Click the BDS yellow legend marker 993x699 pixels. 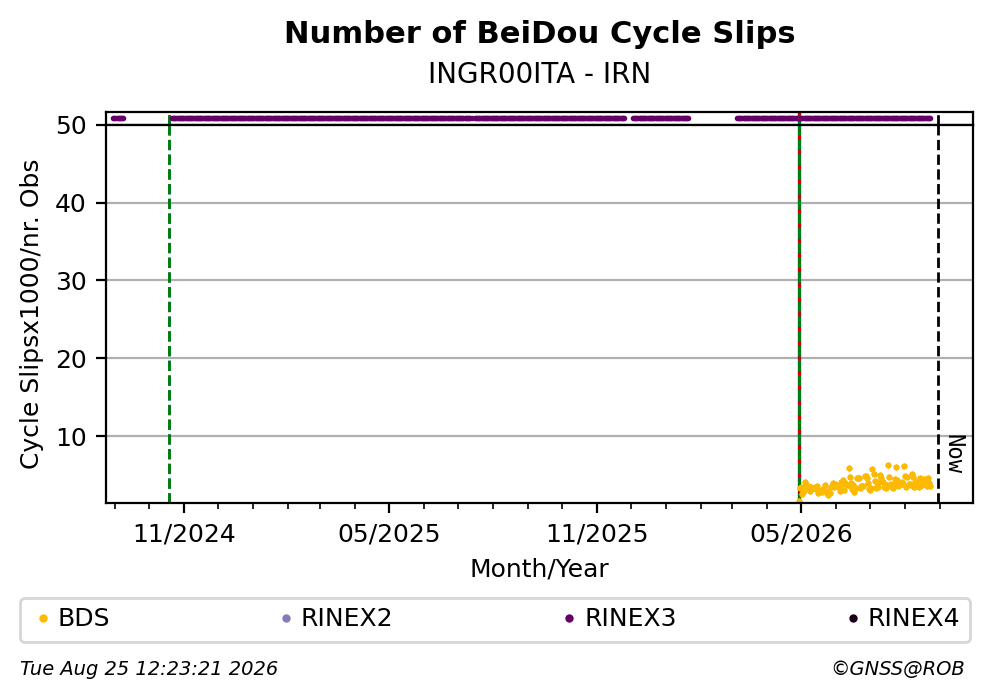click(x=43, y=619)
